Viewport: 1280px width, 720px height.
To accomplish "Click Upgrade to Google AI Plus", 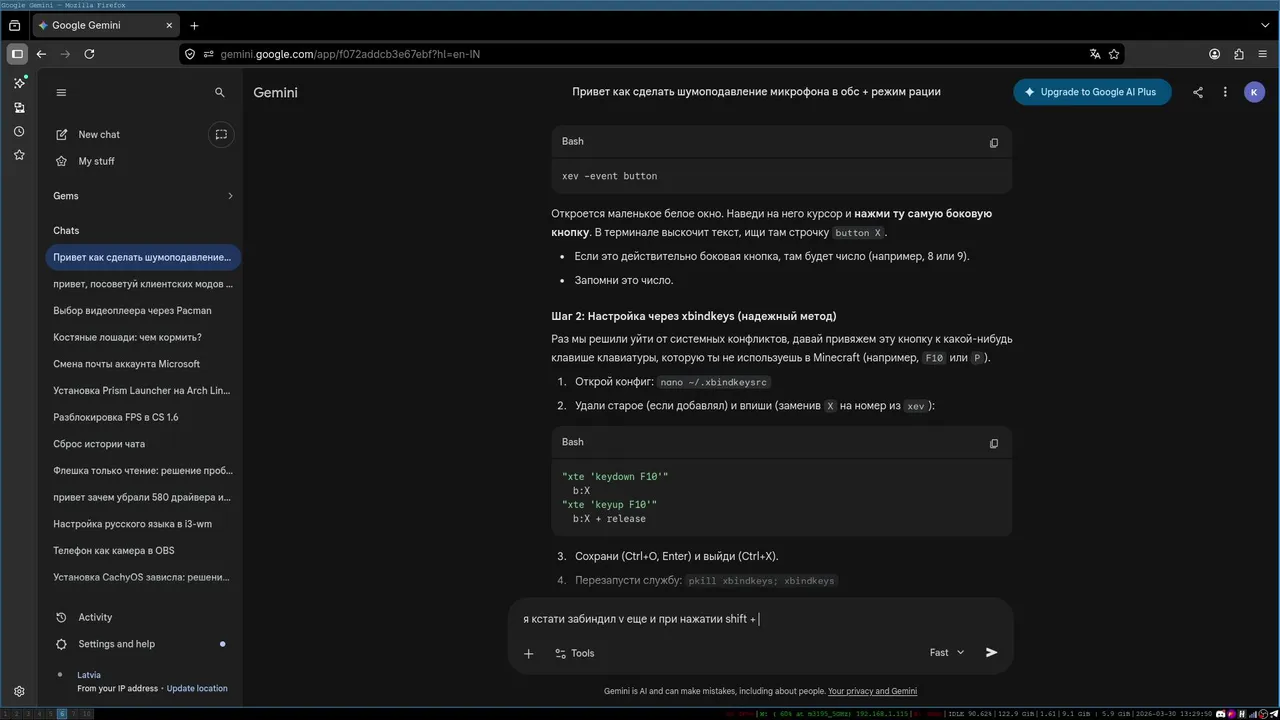I will [1092, 92].
